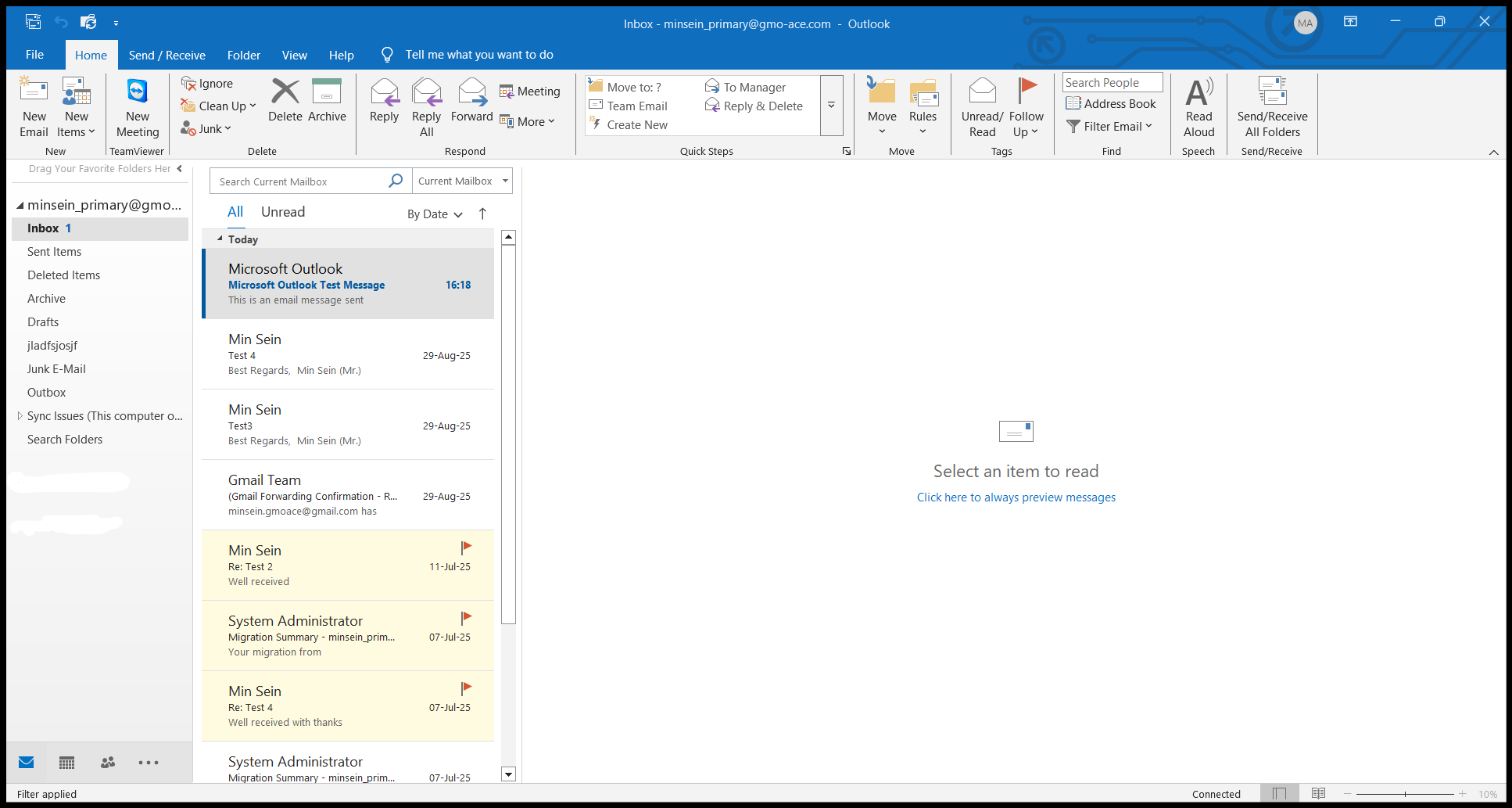This screenshot has width=1512, height=808.
Task: Switch to Calendar view icon
Action: 67,762
